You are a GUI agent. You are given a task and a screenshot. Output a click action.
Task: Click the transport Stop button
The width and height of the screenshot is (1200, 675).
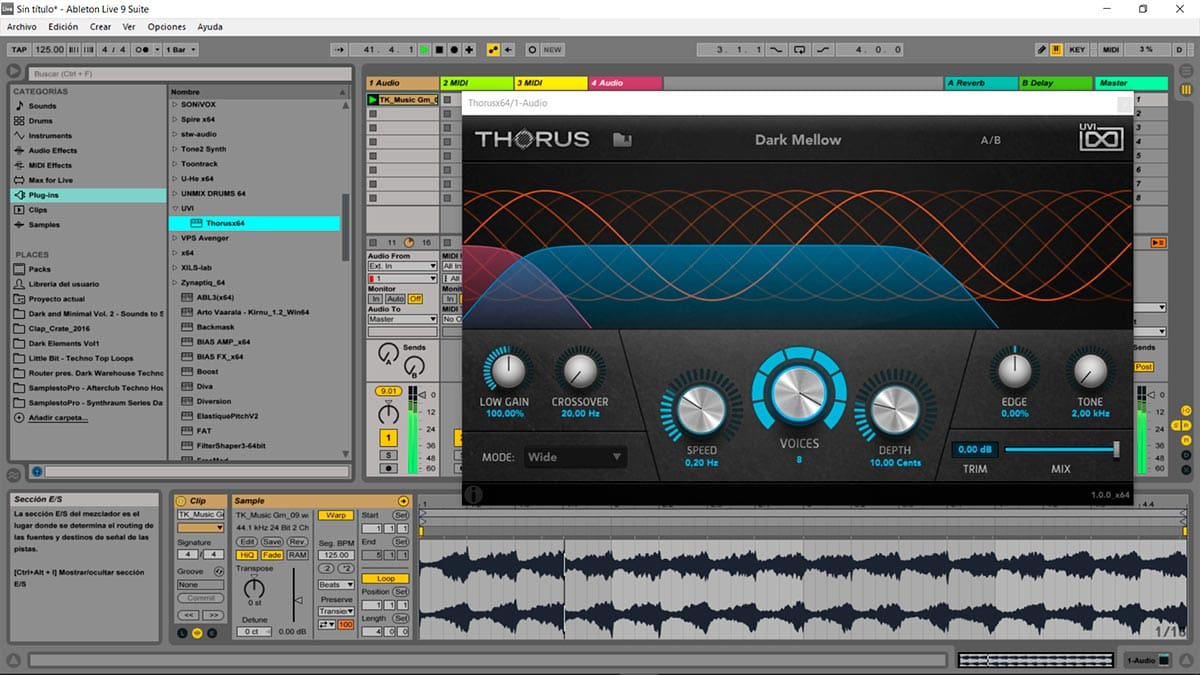439,49
